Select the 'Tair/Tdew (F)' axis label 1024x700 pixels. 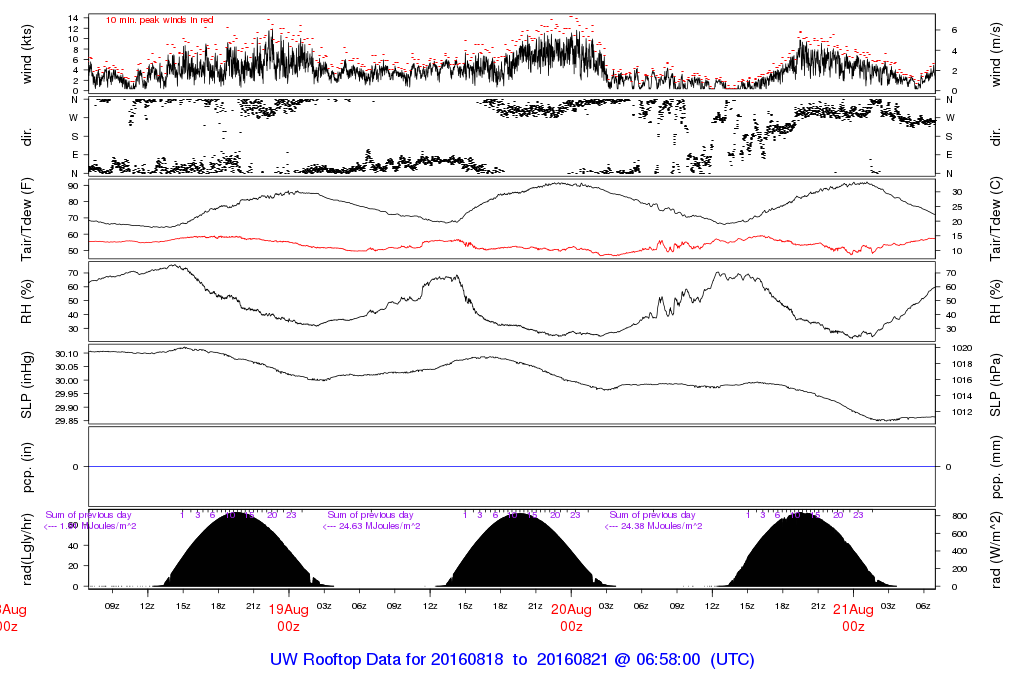click(x=28, y=220)
